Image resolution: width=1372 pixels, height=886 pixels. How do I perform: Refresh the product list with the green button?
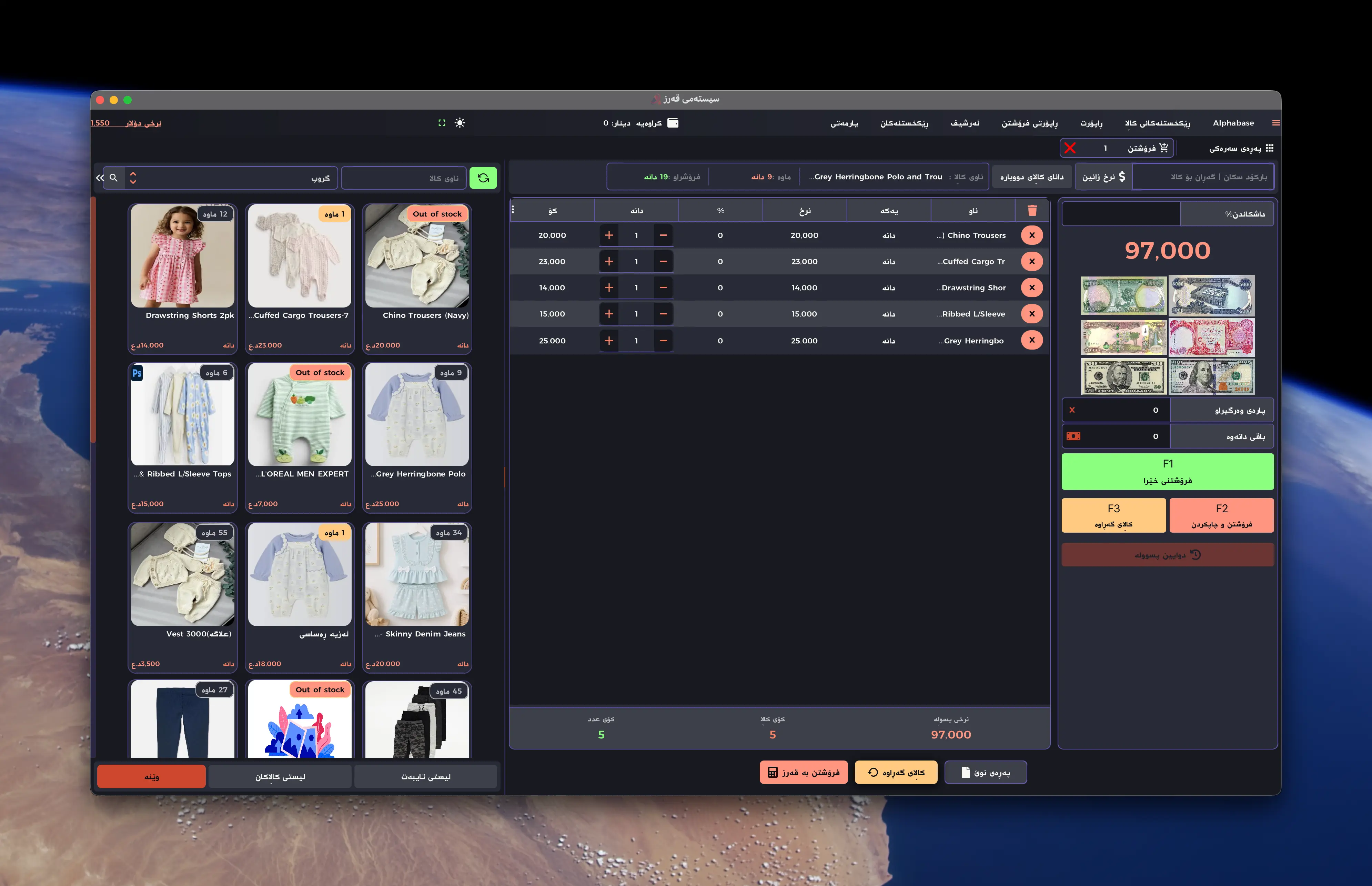tap(483, 178)
